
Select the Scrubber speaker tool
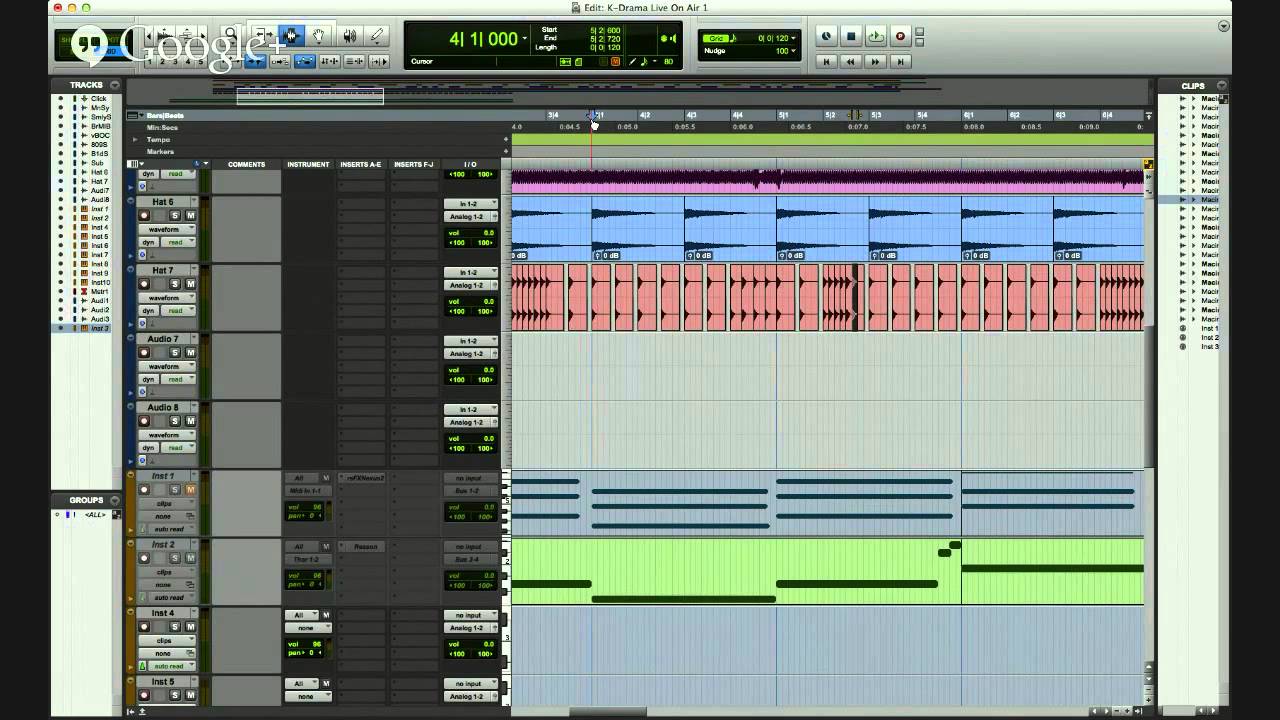350,36
